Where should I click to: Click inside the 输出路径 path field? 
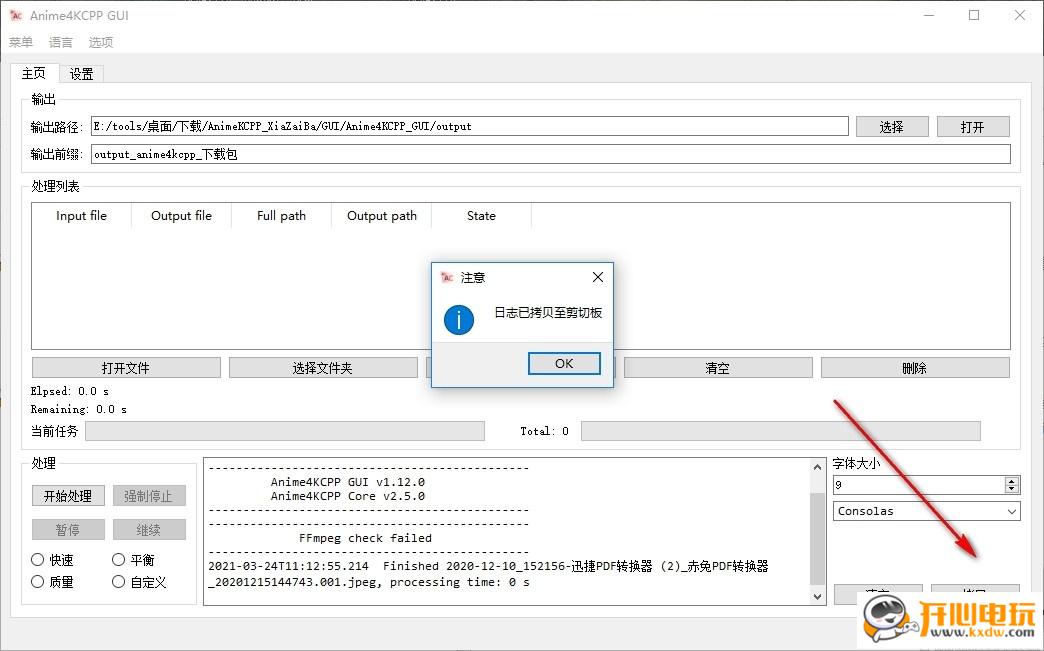[x=469, y=126]
